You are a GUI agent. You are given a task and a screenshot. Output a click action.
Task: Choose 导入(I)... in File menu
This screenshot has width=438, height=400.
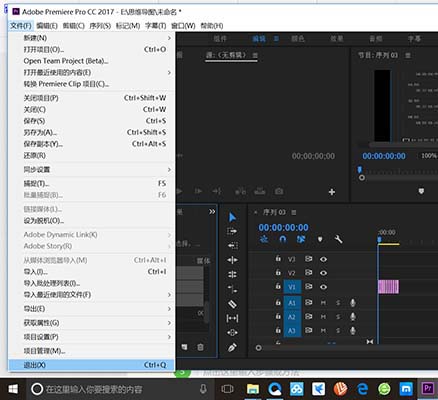[x=92, y=272]
